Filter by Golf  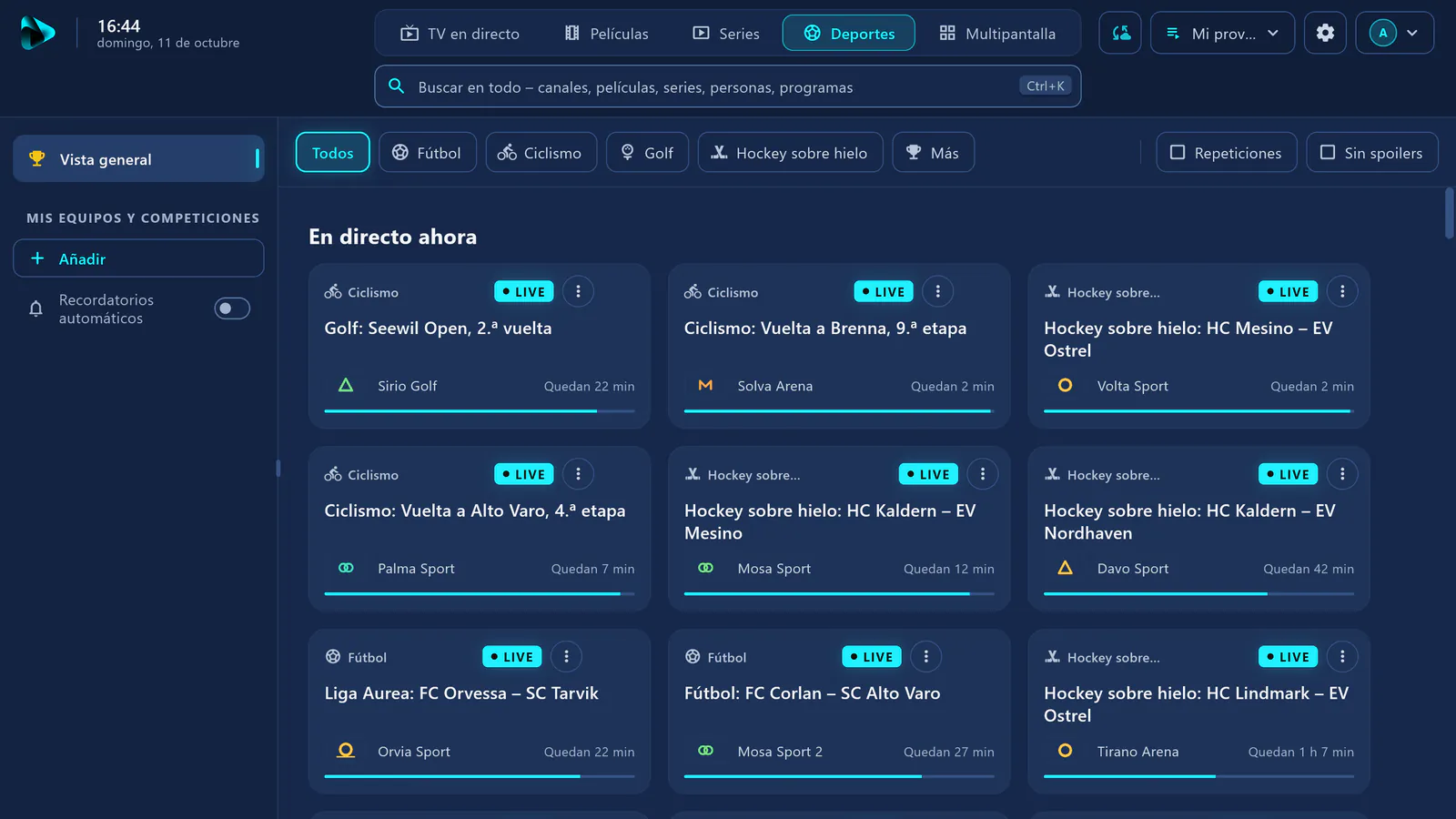(647, 152)
